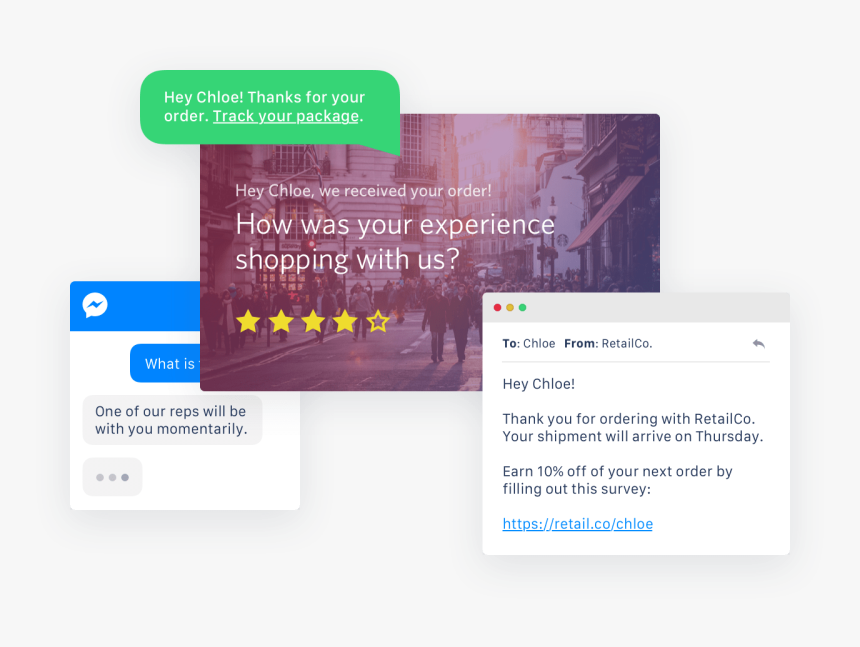Open the Track your package link
Screen dimensions: 860x647
(286, 116)
